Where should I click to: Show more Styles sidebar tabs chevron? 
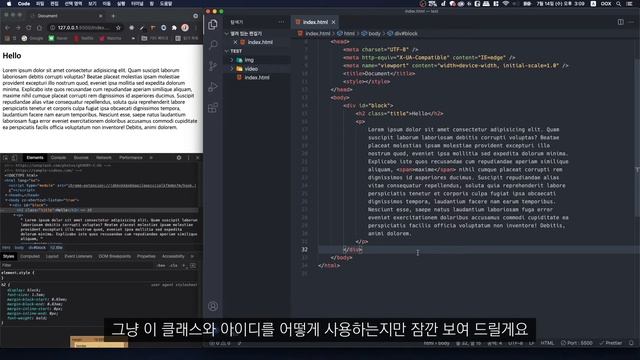tap(192, 256)
